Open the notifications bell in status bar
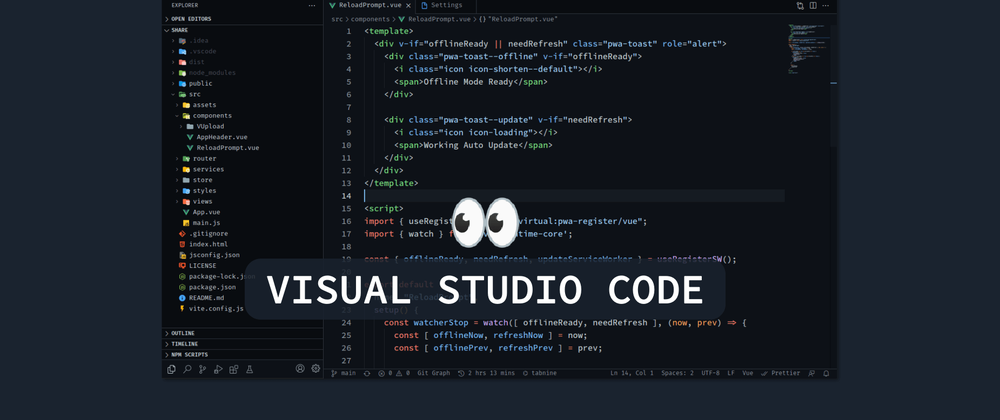 click(826, 373)
